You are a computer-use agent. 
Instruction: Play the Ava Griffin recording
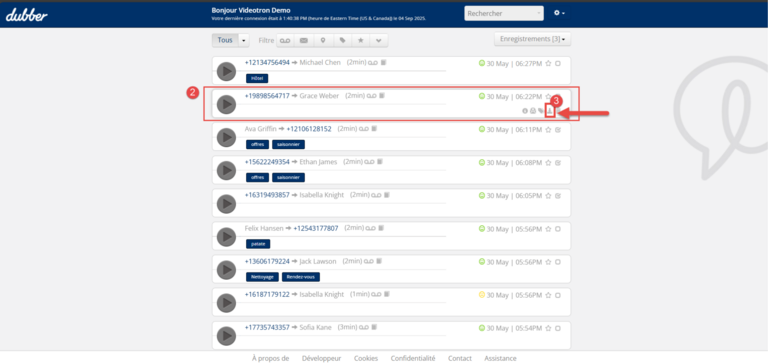coord(226,138)
